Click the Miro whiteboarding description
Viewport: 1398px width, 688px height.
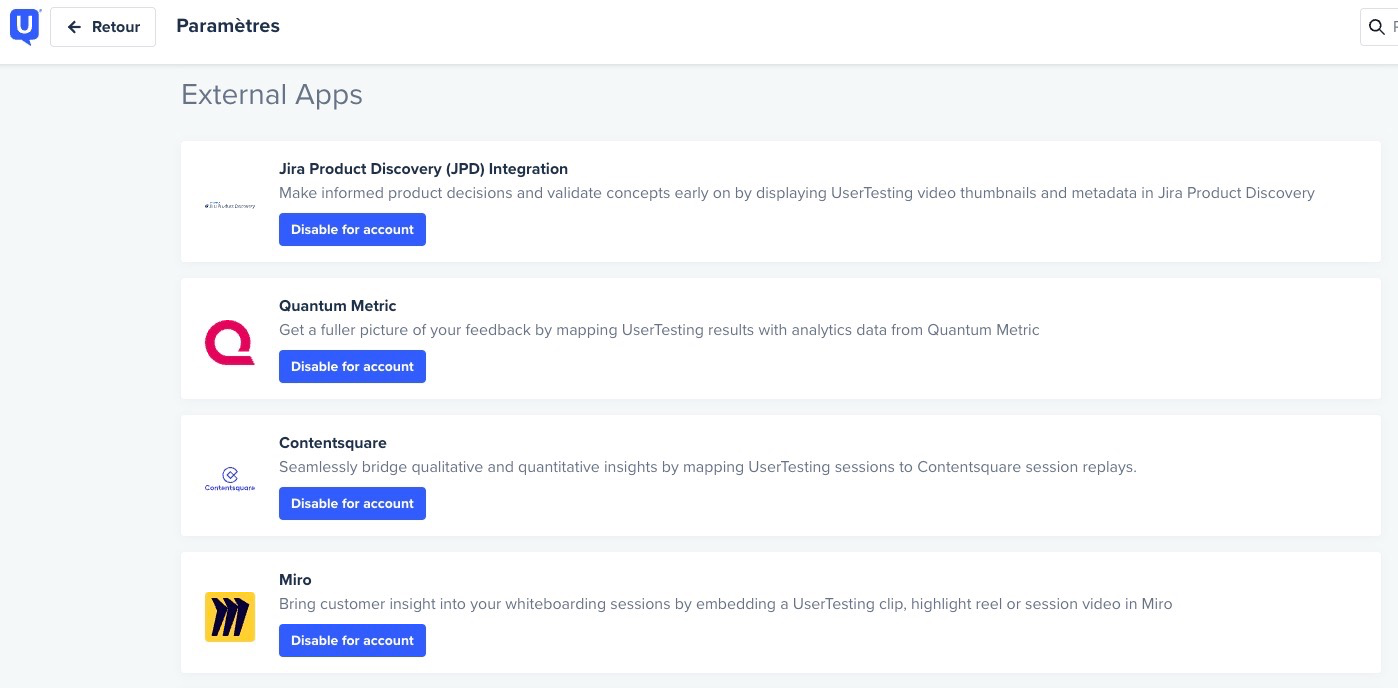[726, 604]
